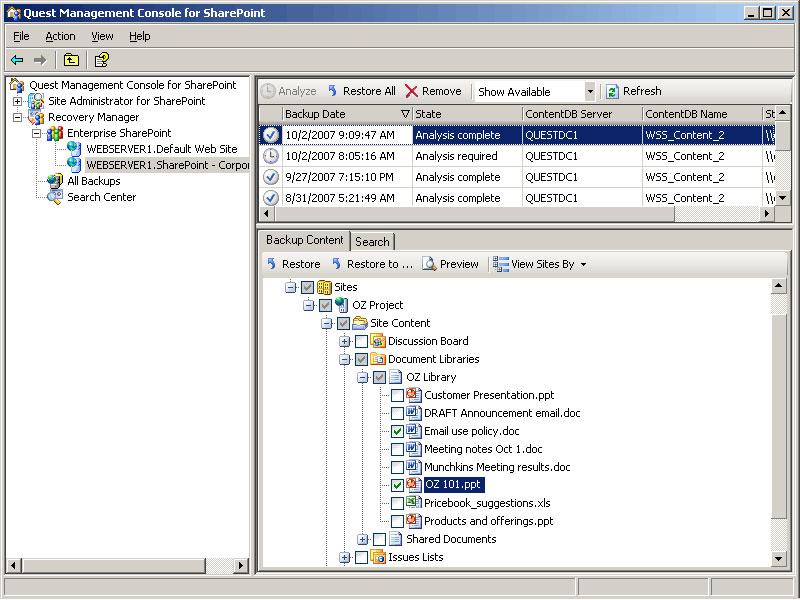Check the Munchkins Meeting results.doc checkbox
Viewport: 800px width, 600px height.
point(397,467)
